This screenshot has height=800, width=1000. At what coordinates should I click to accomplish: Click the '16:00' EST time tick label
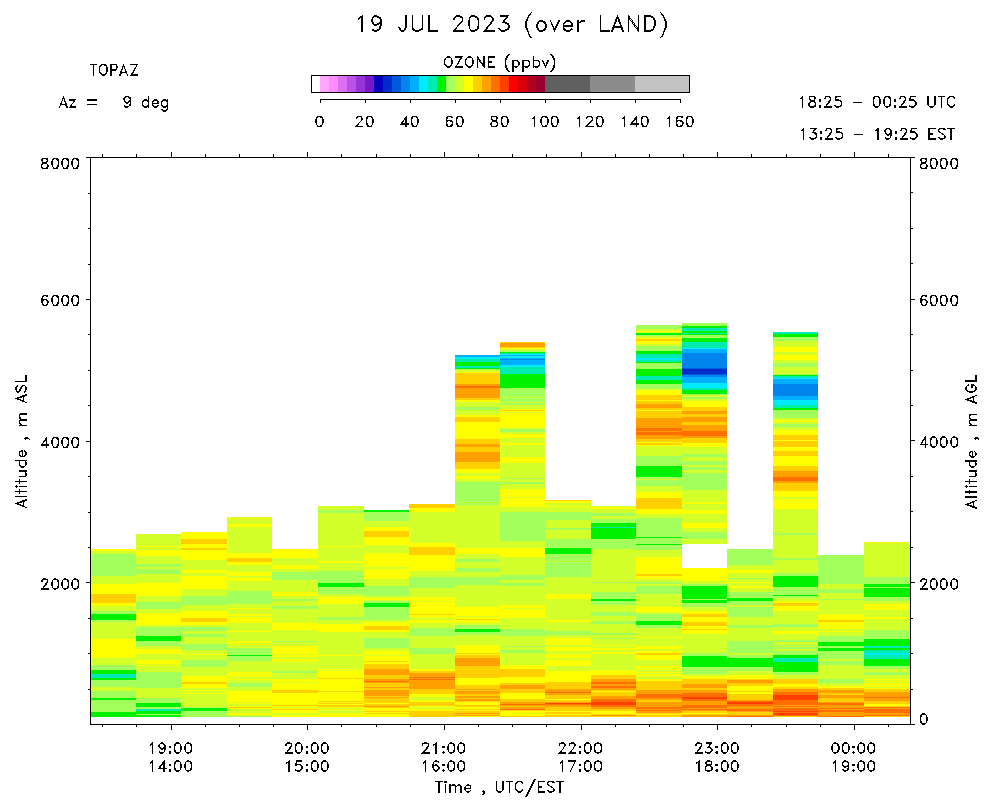444,766
